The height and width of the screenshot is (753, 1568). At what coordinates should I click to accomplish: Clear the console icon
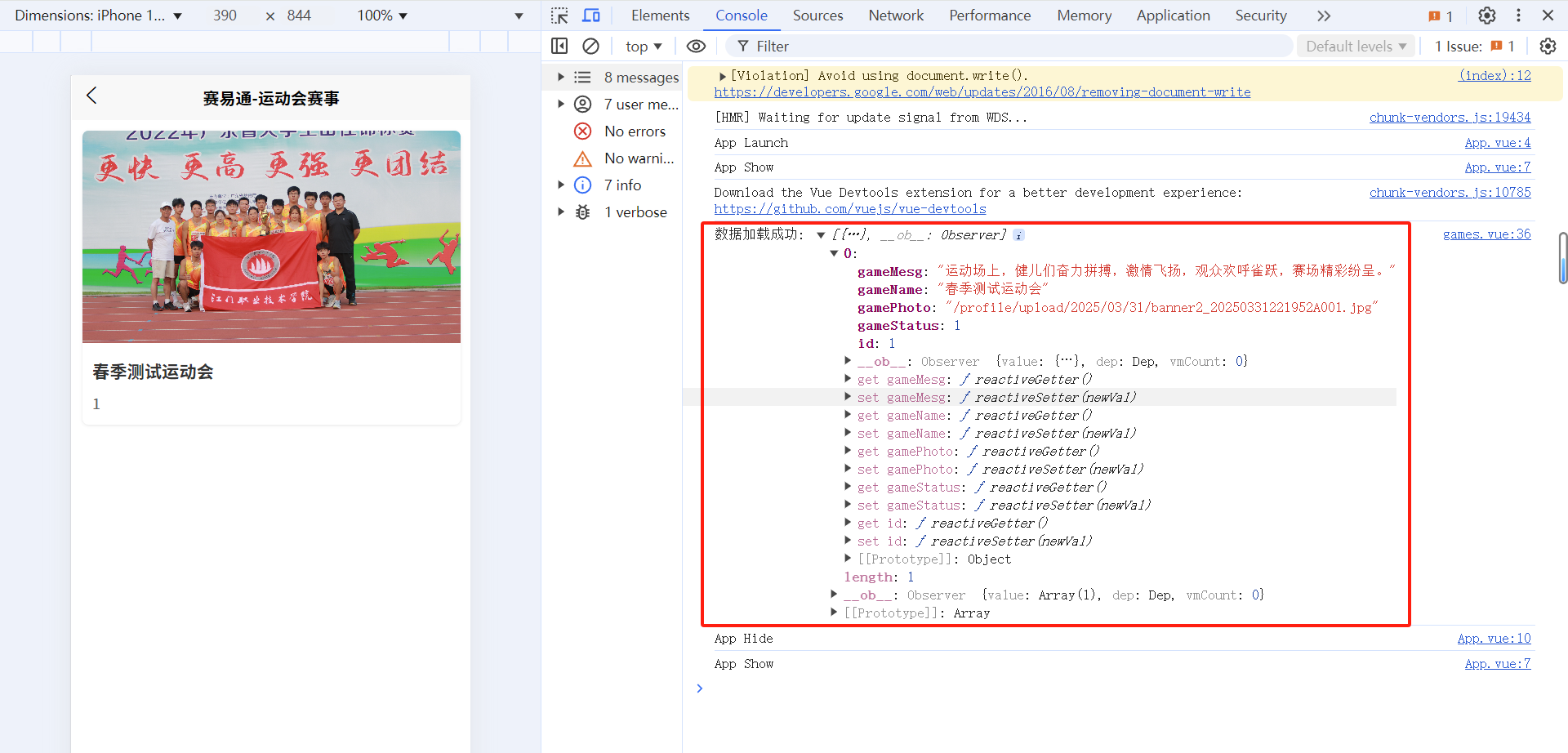click(590, 47)
